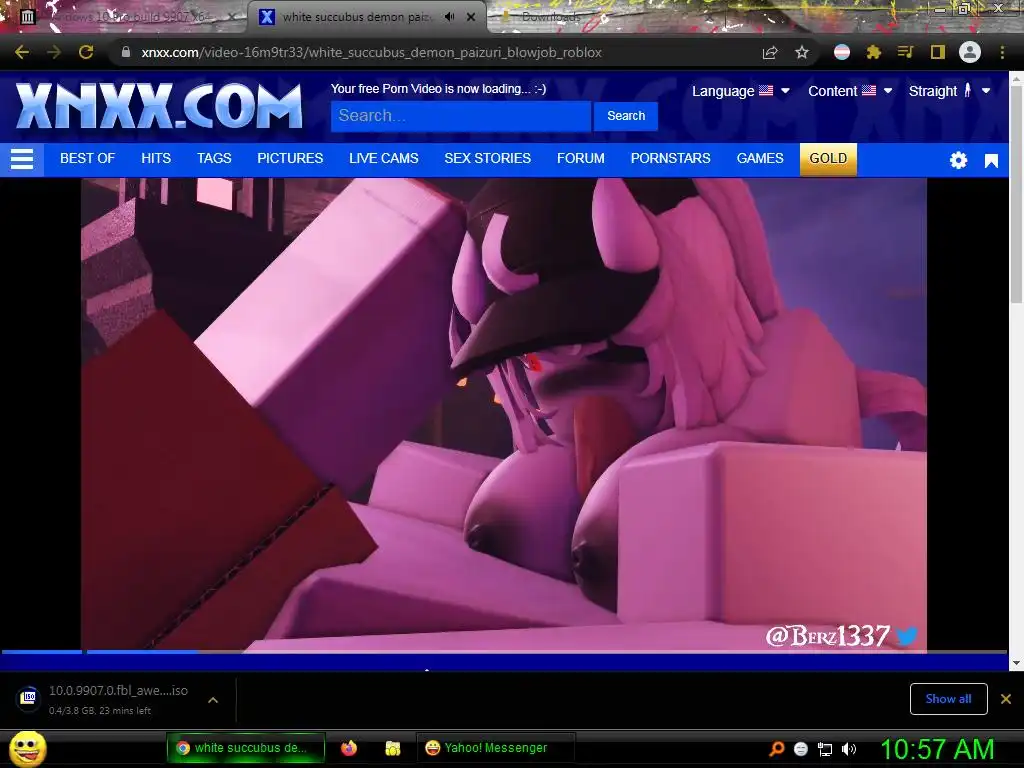Seek within the video progress bar
The image size is (1024, 768).
coord(504,651)
